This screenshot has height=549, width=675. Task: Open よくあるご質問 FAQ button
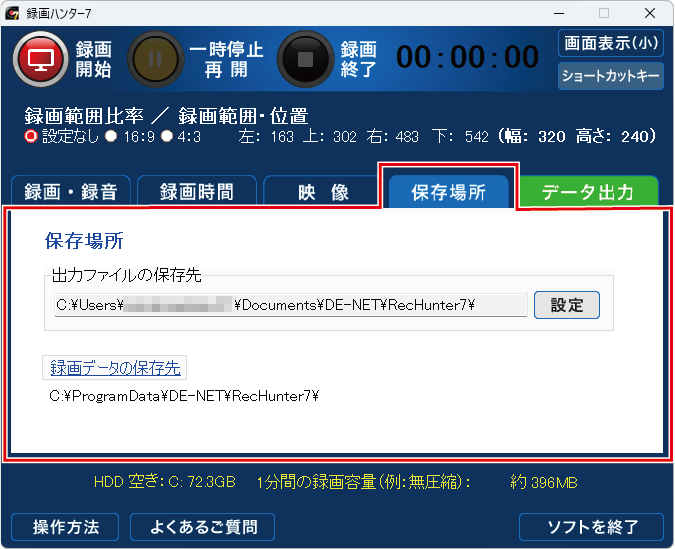[202, 526]
